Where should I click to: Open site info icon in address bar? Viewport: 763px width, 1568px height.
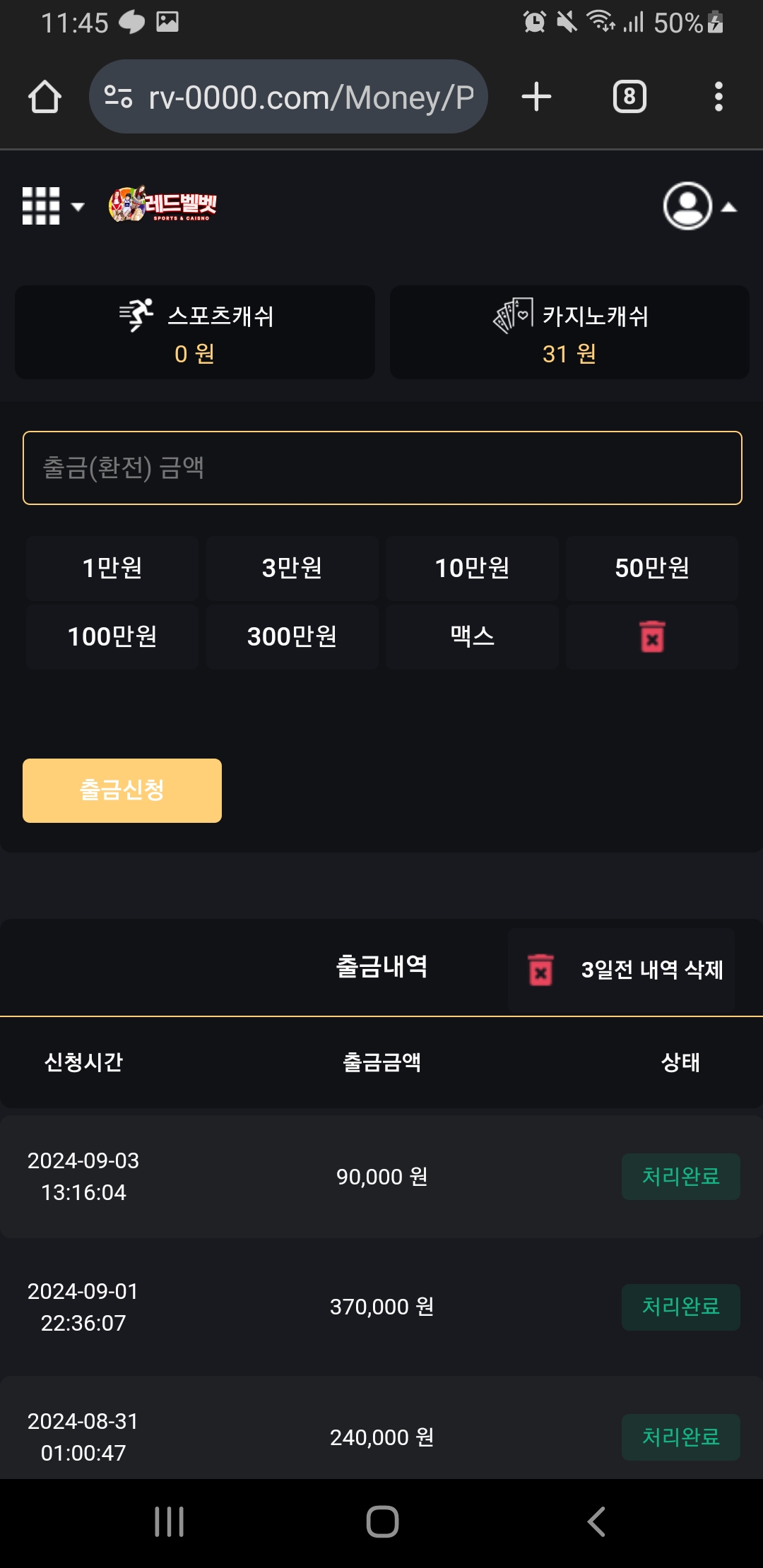118,97
